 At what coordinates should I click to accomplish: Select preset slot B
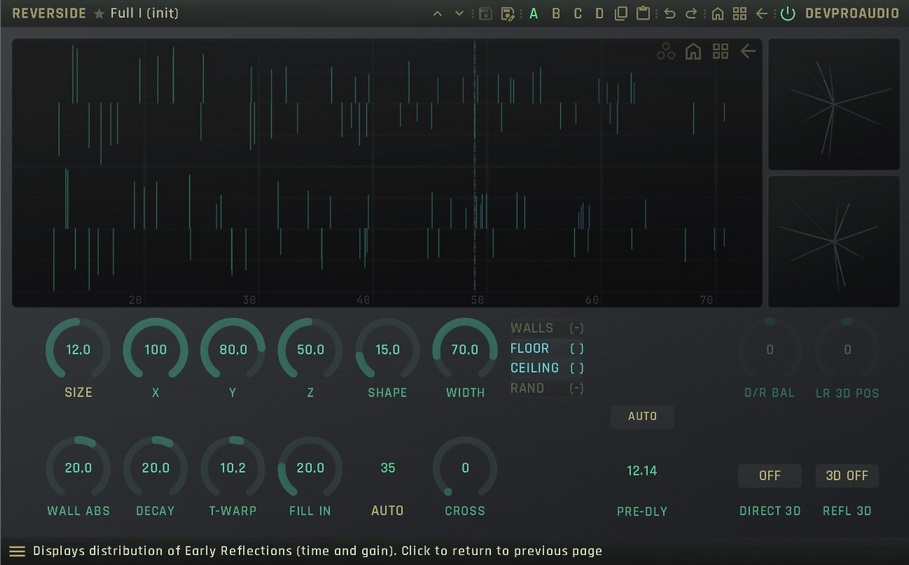(556, 13)
